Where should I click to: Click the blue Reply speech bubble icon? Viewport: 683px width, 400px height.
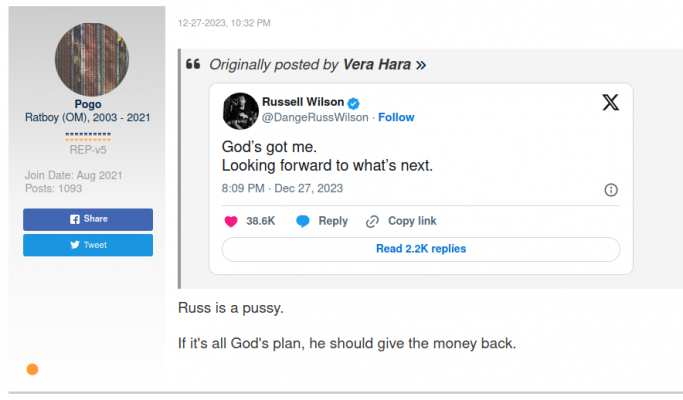303,221
